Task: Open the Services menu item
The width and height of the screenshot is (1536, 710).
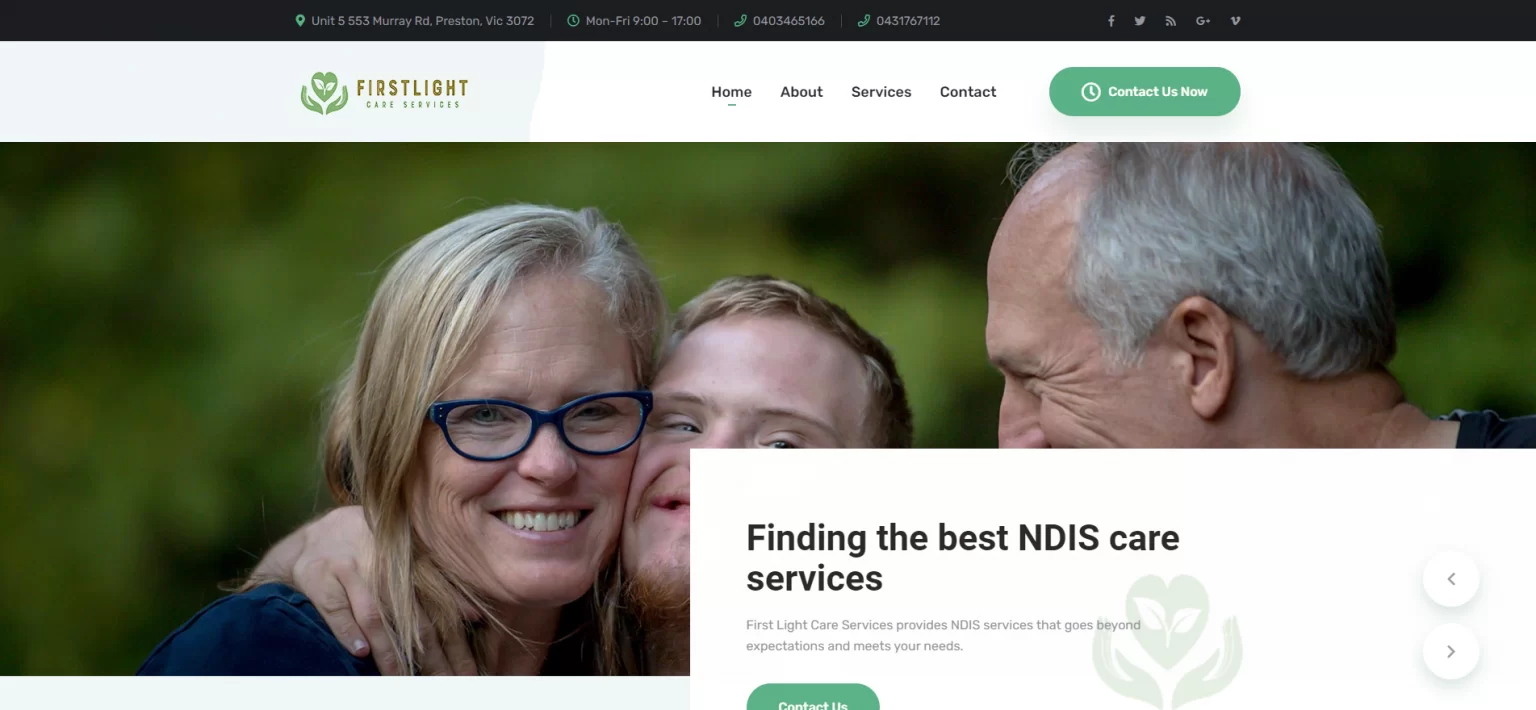Action: coord(881,92)
